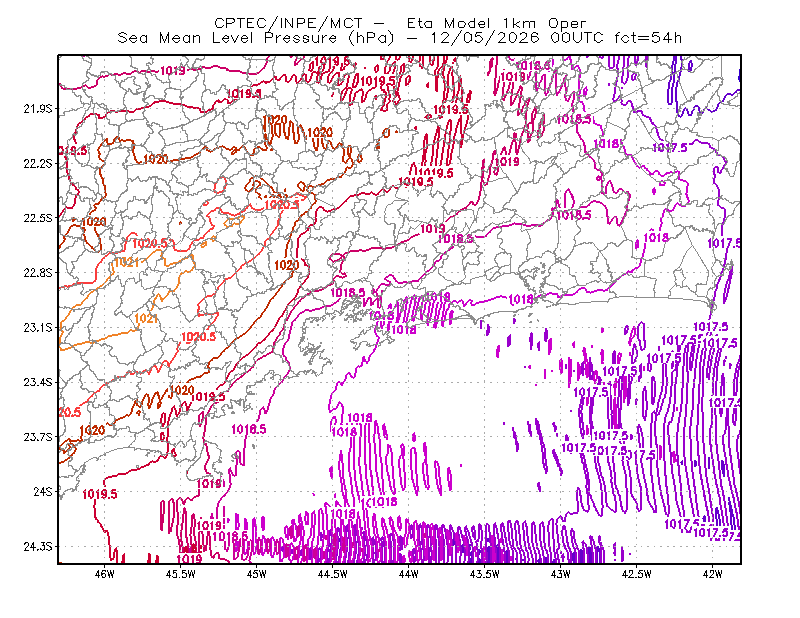Click the longitude label "44.5W"
This screenshot has height=618, width=800.
point(333,574)
